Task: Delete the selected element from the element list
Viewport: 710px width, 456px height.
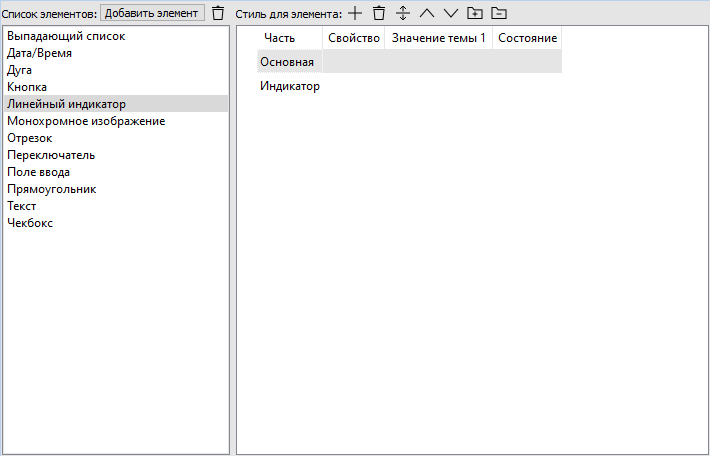Action: click(218, 13)
